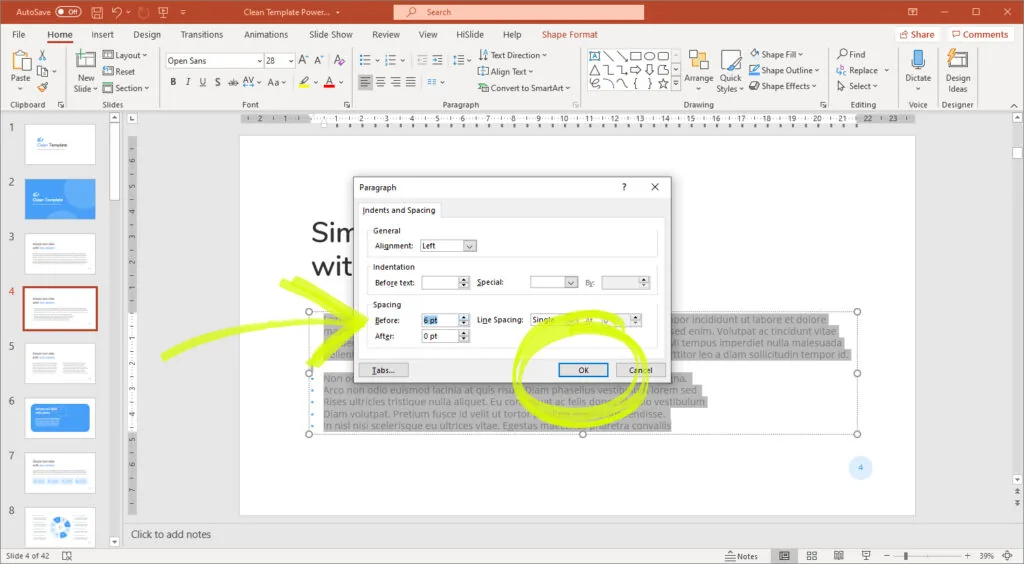
Task: Click the Cut scissors icon
Action: click(42, 55)
